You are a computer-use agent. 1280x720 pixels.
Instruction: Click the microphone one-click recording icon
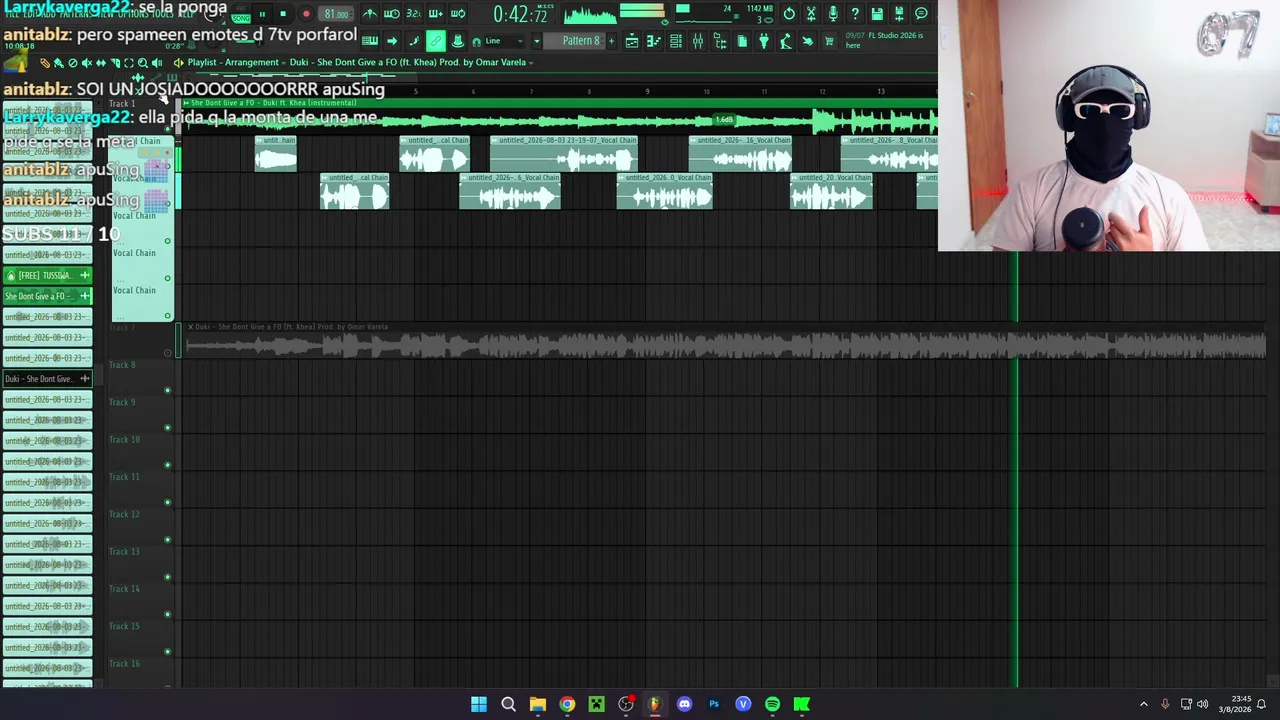pyautogui.click(x=833, y=14)
